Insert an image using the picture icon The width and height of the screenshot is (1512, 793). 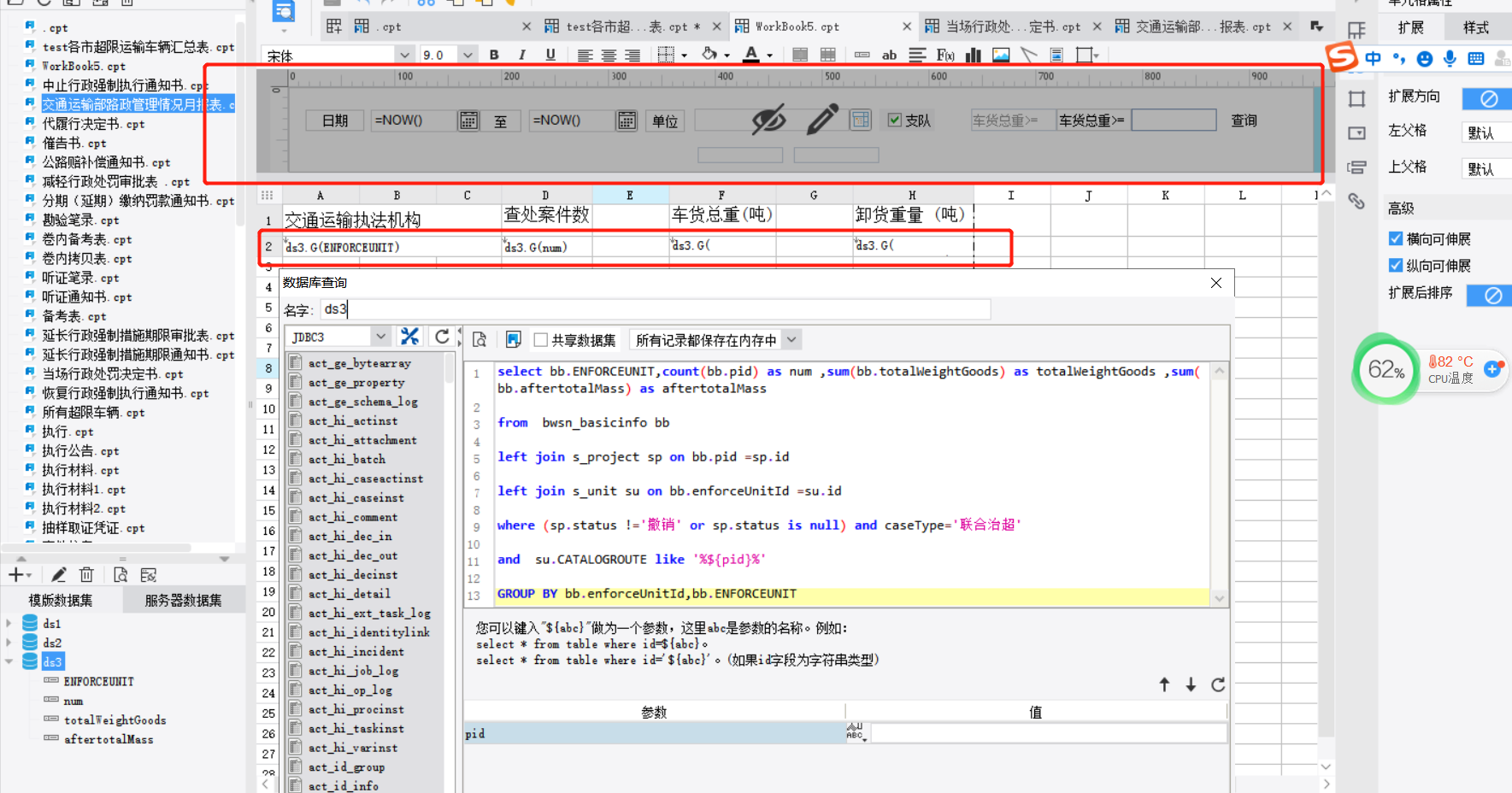[1001, 56]
